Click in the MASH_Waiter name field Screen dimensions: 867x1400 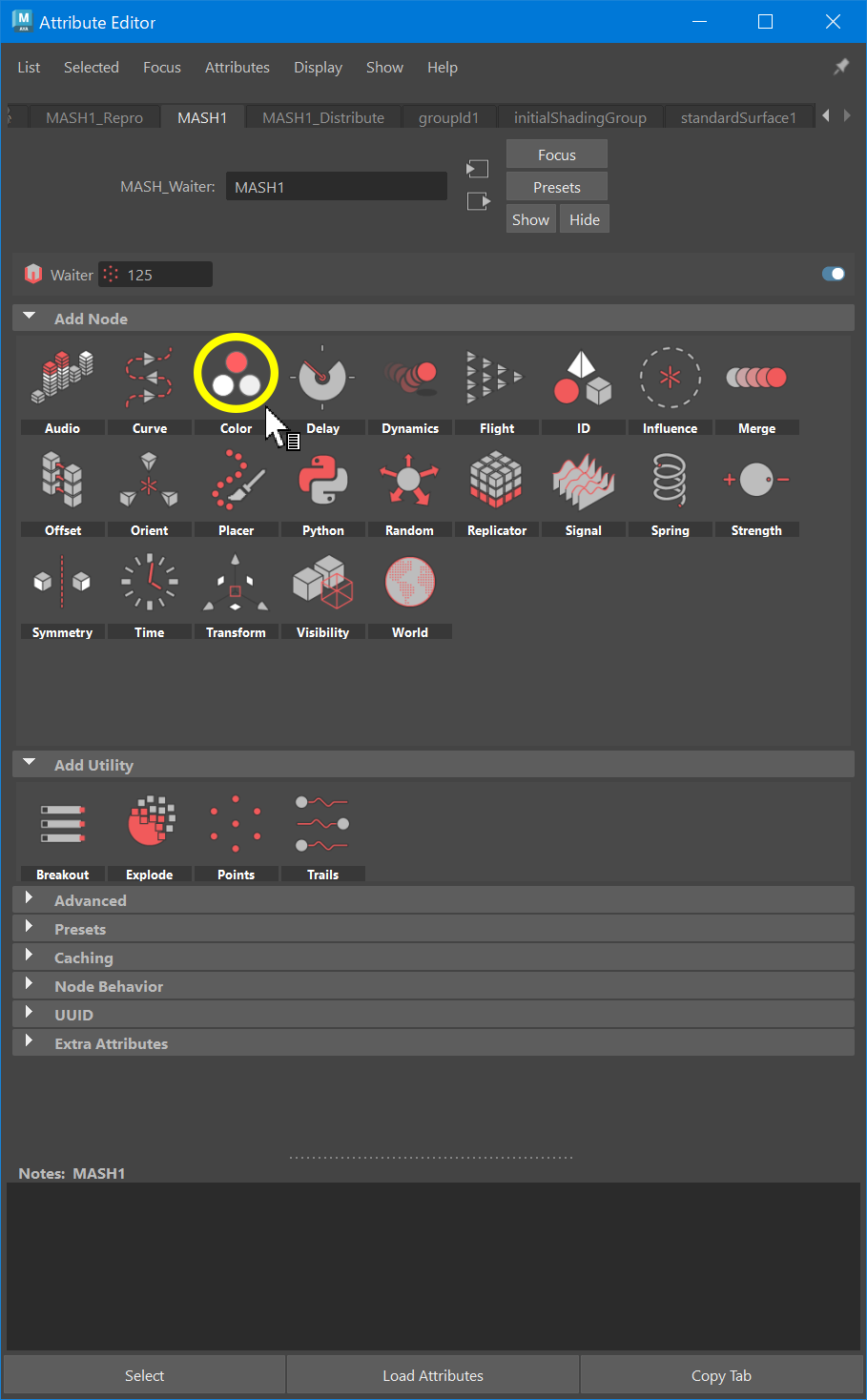coord(336,186)
